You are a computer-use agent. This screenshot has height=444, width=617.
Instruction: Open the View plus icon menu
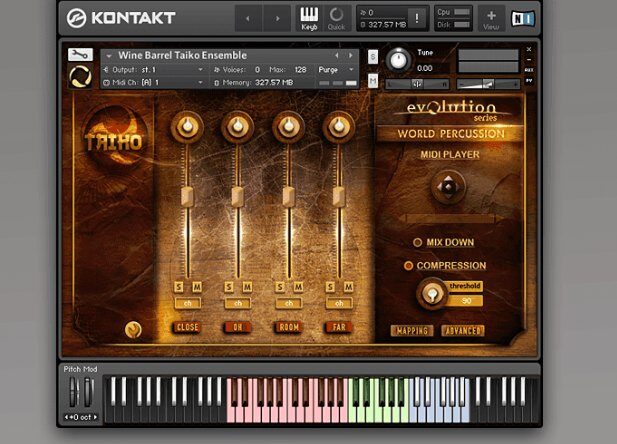point(491,18)
